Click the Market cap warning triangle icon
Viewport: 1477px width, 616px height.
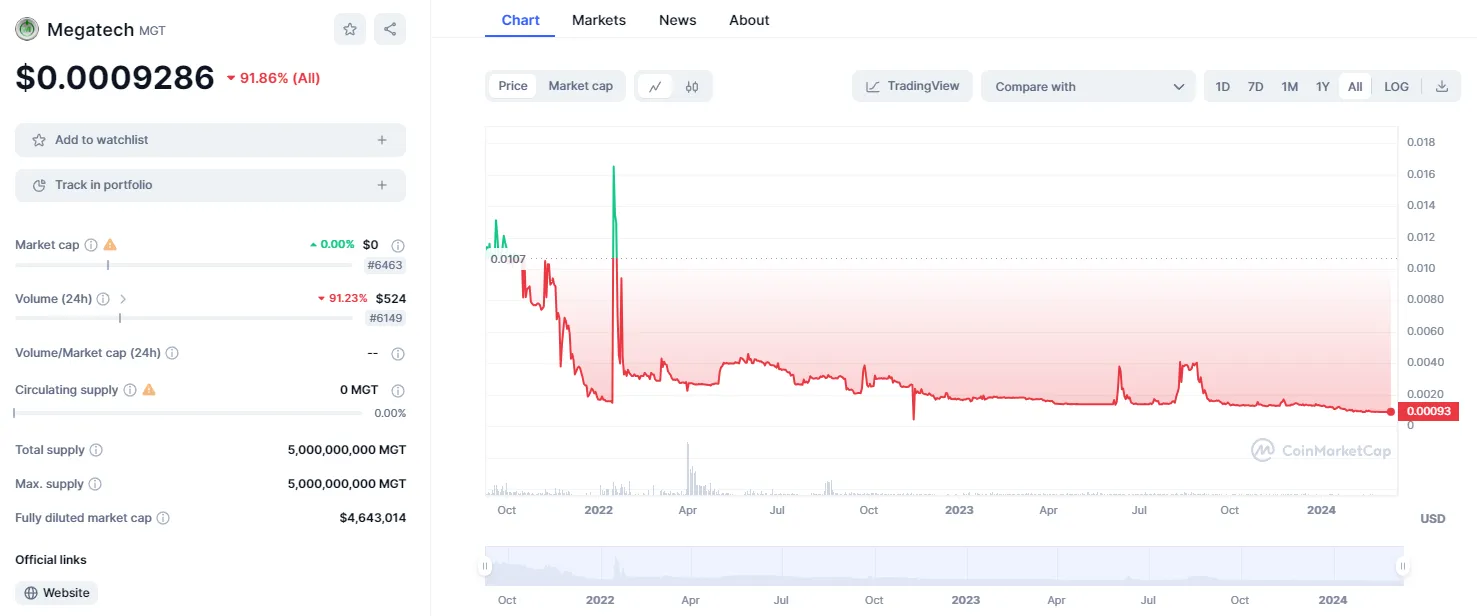tap(110, 245)
